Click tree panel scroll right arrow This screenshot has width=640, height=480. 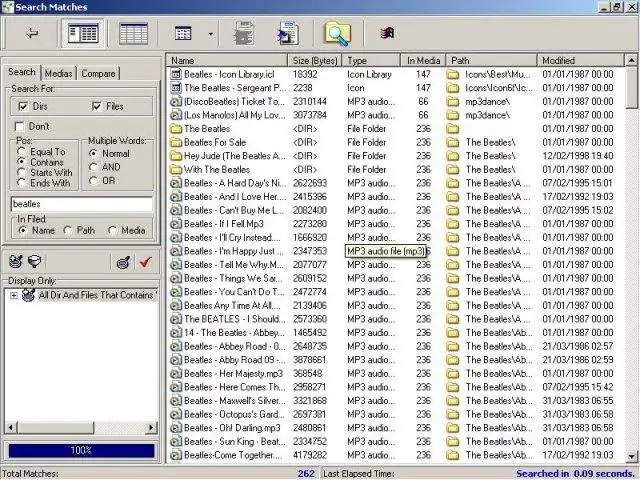151,428
